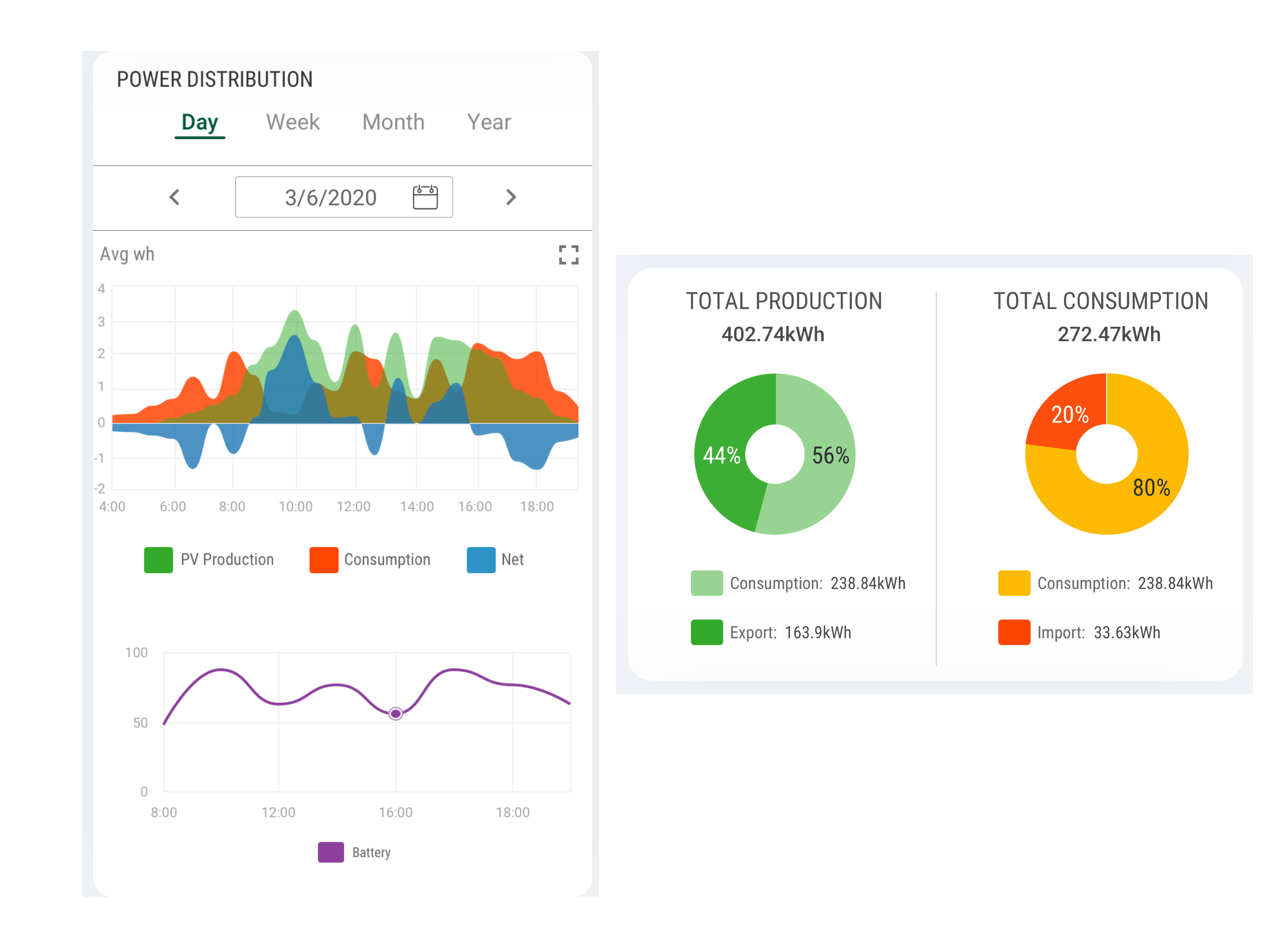Go to the next day arrow
The width and height of the screenshot is (1288, 948).
(511, 197)
